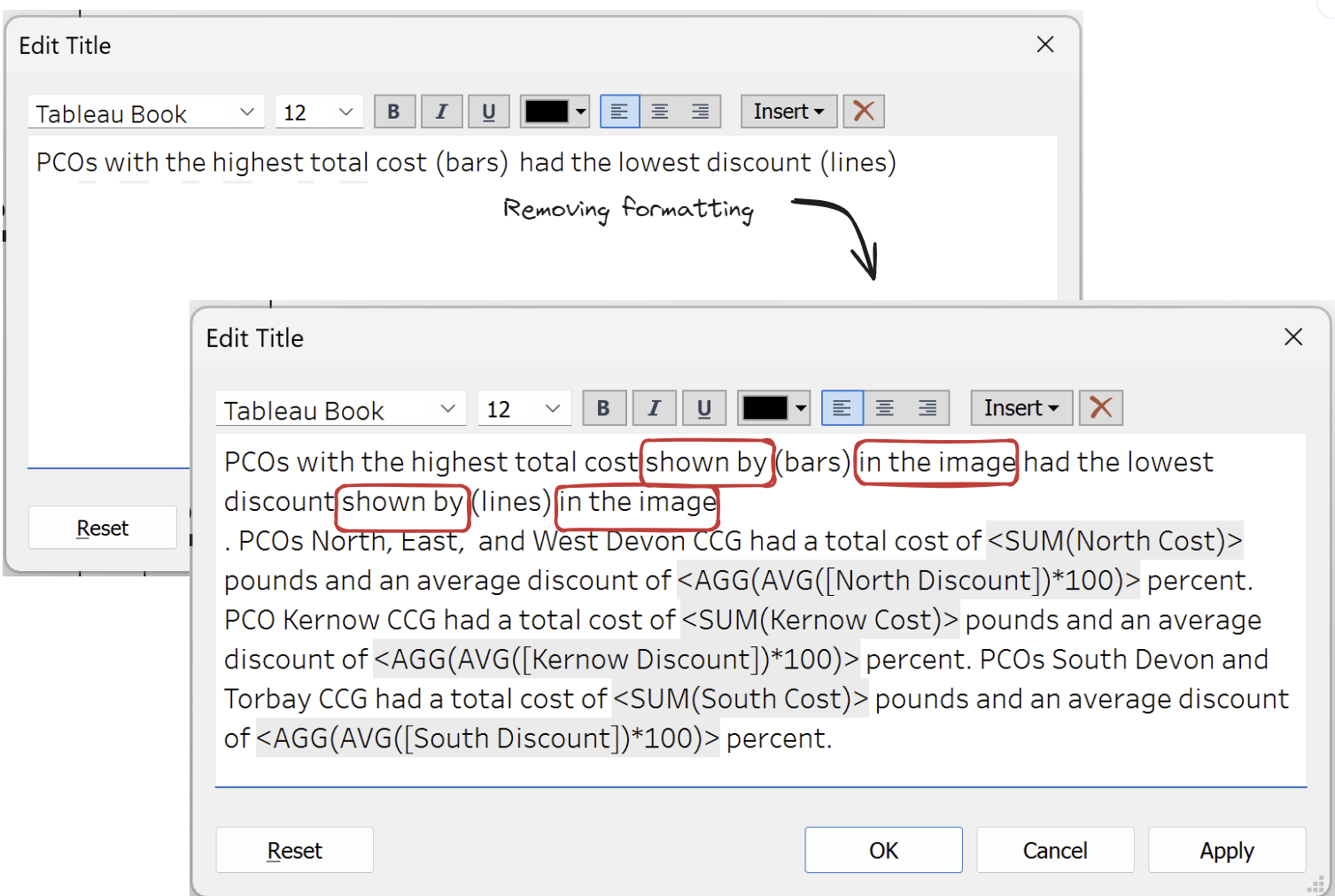Viewport: 1335px width, 896px height.
Task: Clear formatting with red X in back dialog
Action: (864, 112)
